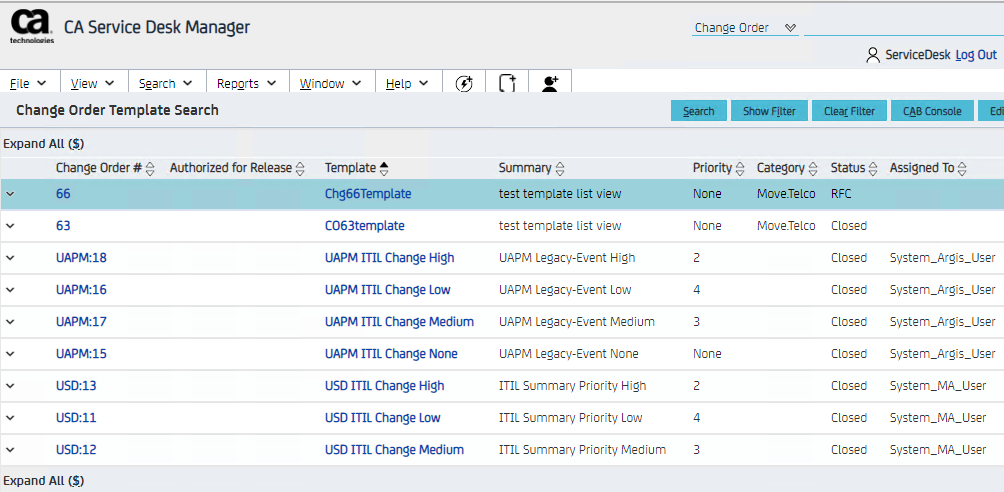The height and width of the screenshot is (492, 1004).
Task: Open change order UAPM:15
Action: (81, 354)
